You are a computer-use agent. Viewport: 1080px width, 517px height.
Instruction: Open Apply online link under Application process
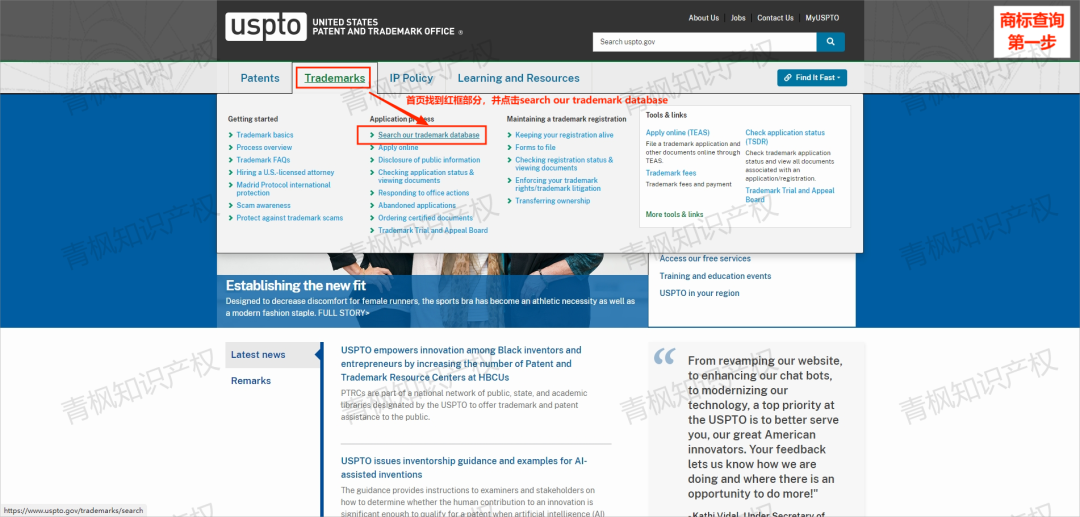(398, 147)
